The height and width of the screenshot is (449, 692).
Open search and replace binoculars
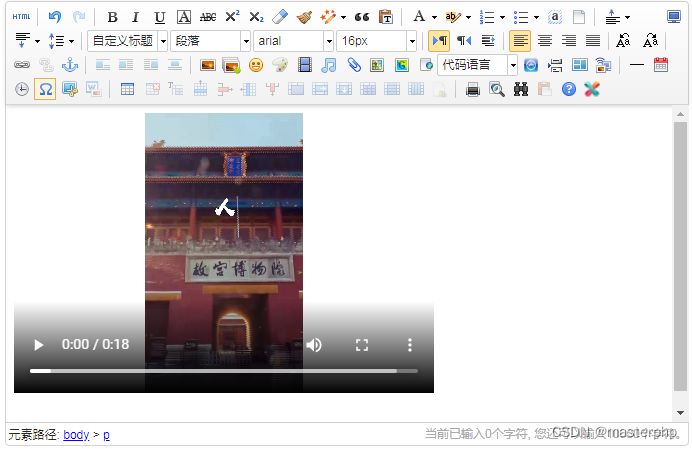point(521,90)
